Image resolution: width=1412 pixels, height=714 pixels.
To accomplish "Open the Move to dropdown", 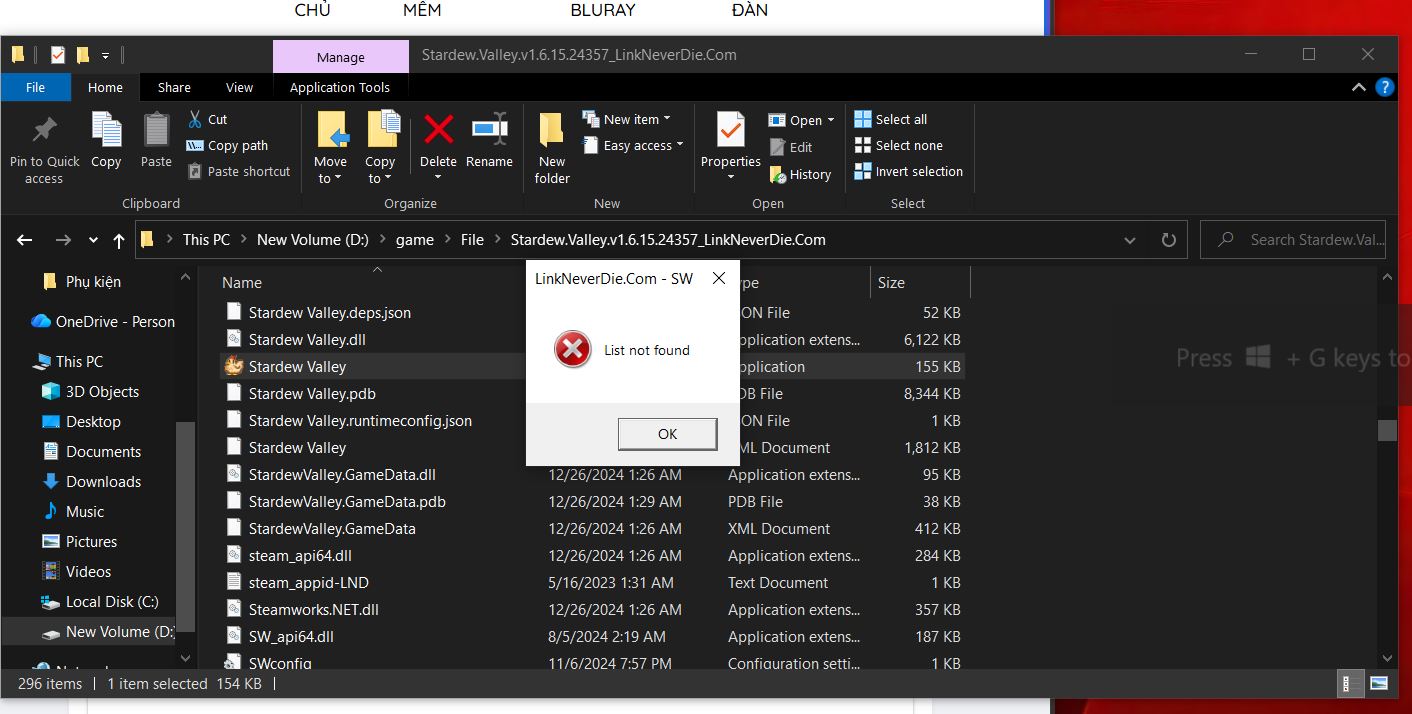I will (x=330, y=149).
